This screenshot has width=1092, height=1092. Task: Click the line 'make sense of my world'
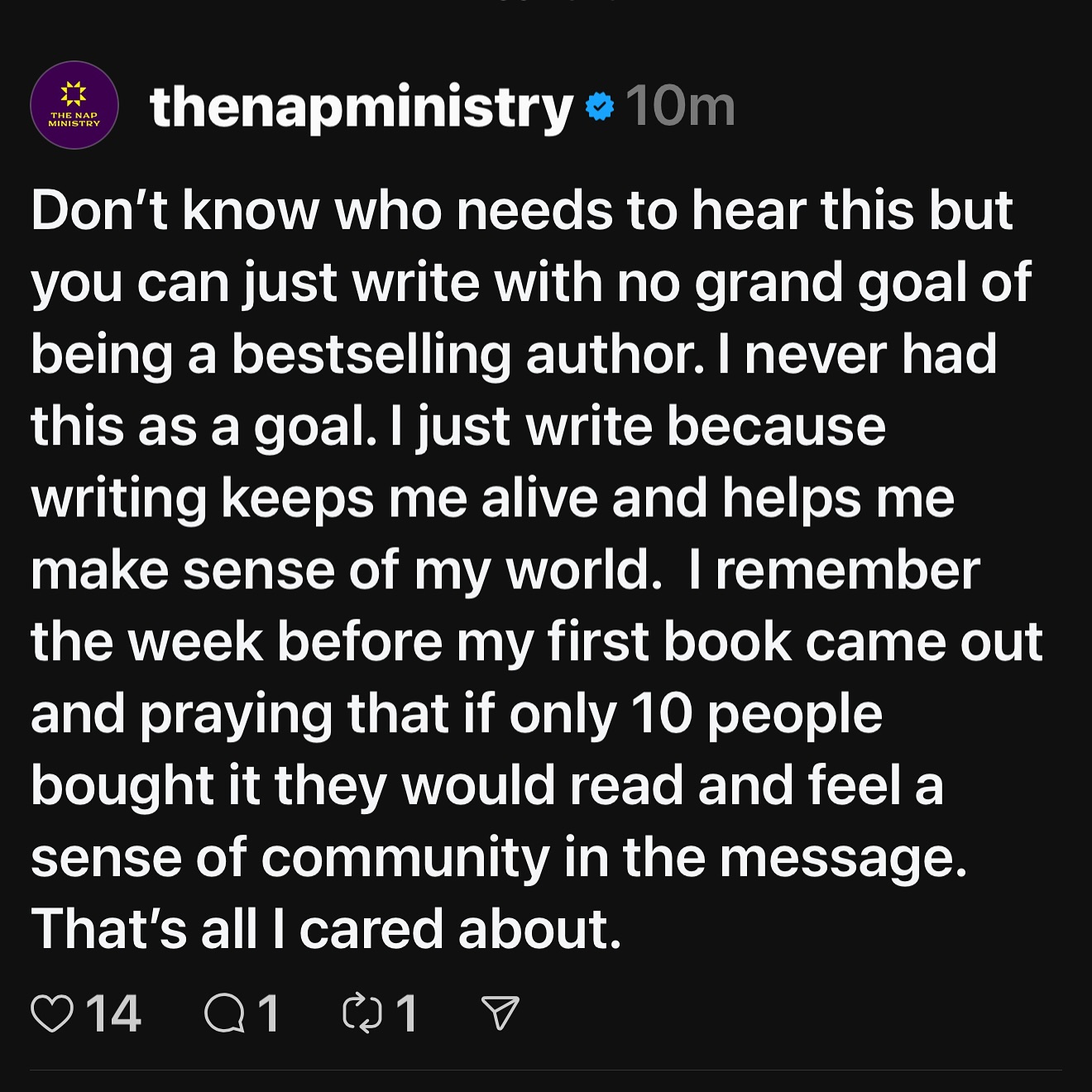click(x=346, y=570)
